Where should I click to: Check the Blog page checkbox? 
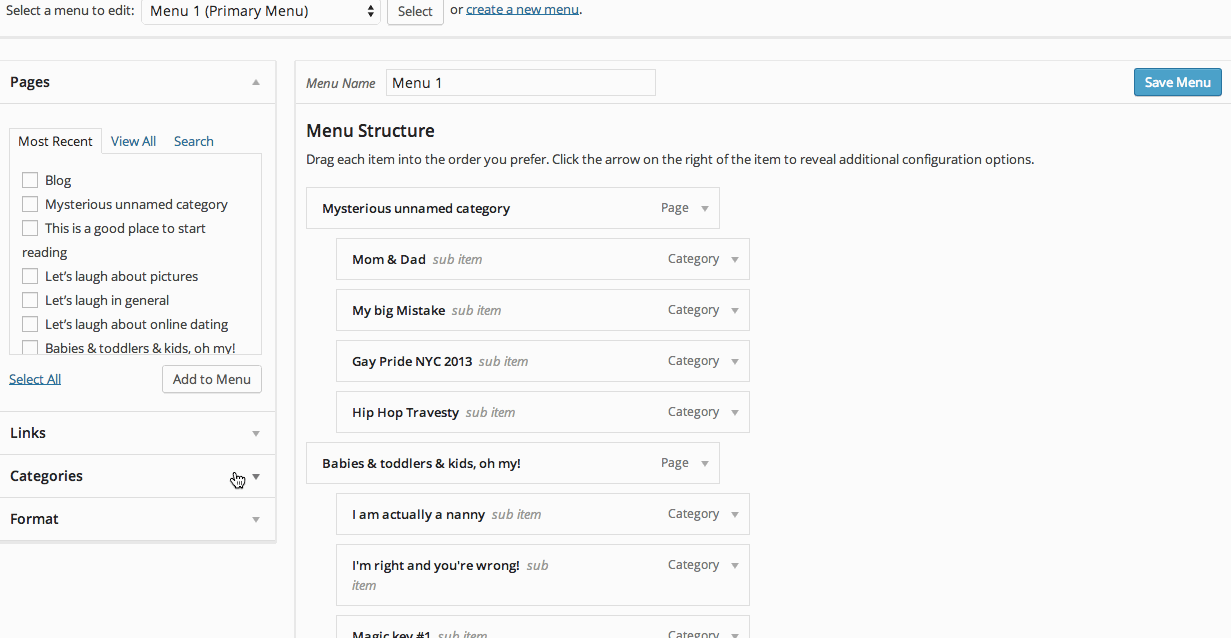pyautogui.click(x=30, y=180)
